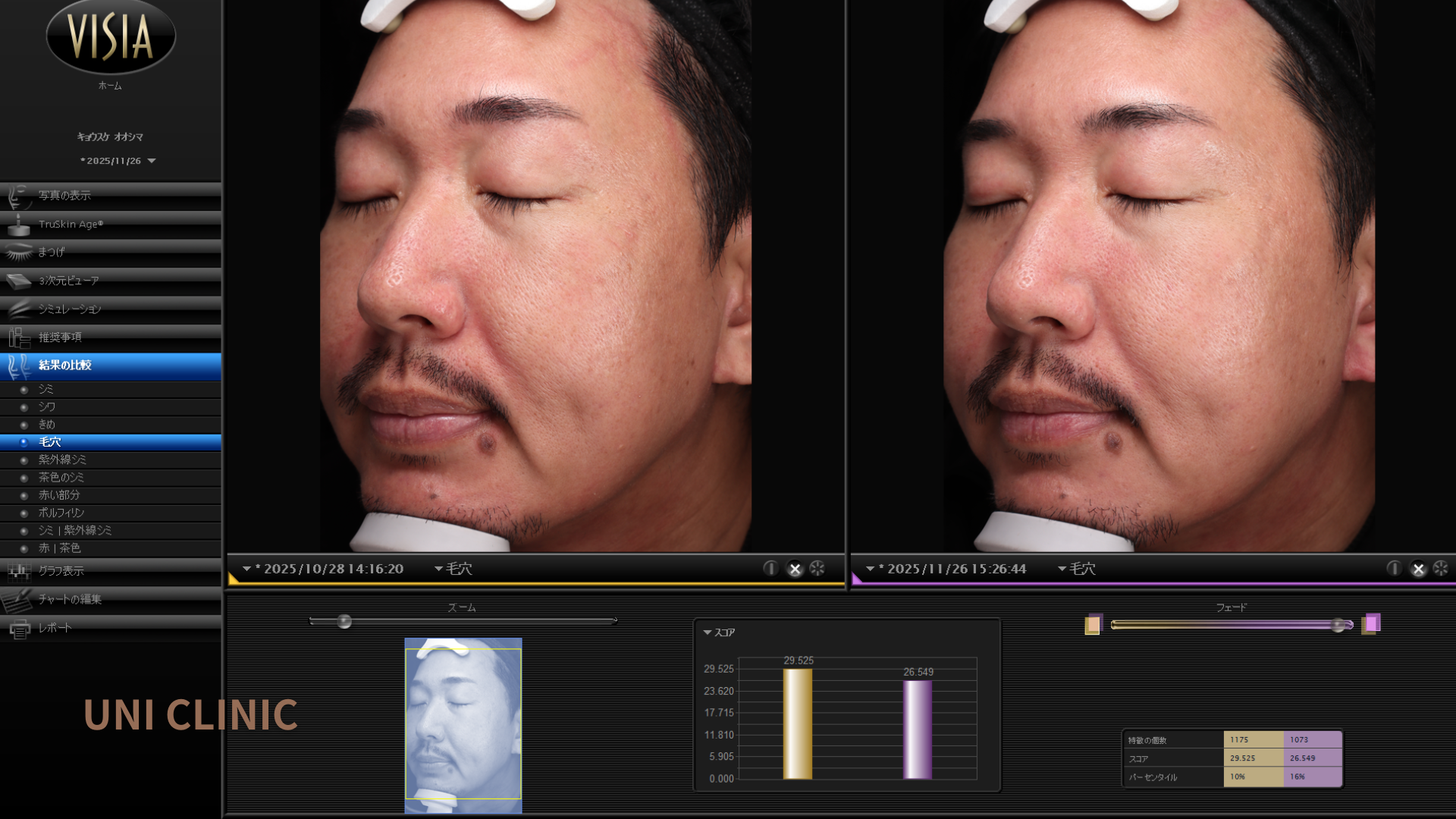
Task: Open the グラフ表示 menu item
Action: (61, 571)
